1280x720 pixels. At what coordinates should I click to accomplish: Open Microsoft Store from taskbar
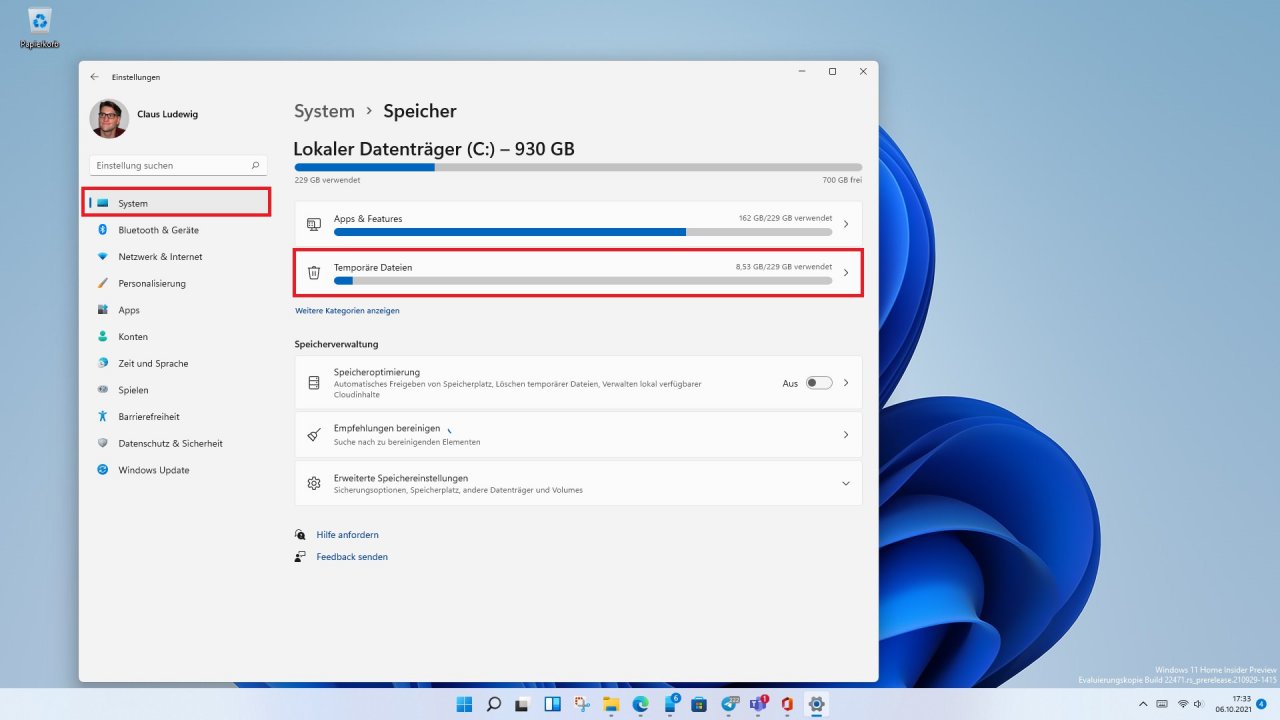[699, 704]
